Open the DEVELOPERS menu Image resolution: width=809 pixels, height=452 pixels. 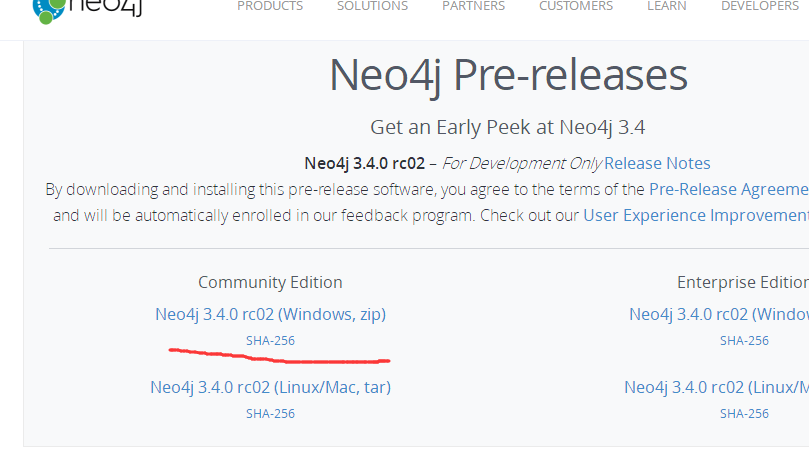pos(760,6)
